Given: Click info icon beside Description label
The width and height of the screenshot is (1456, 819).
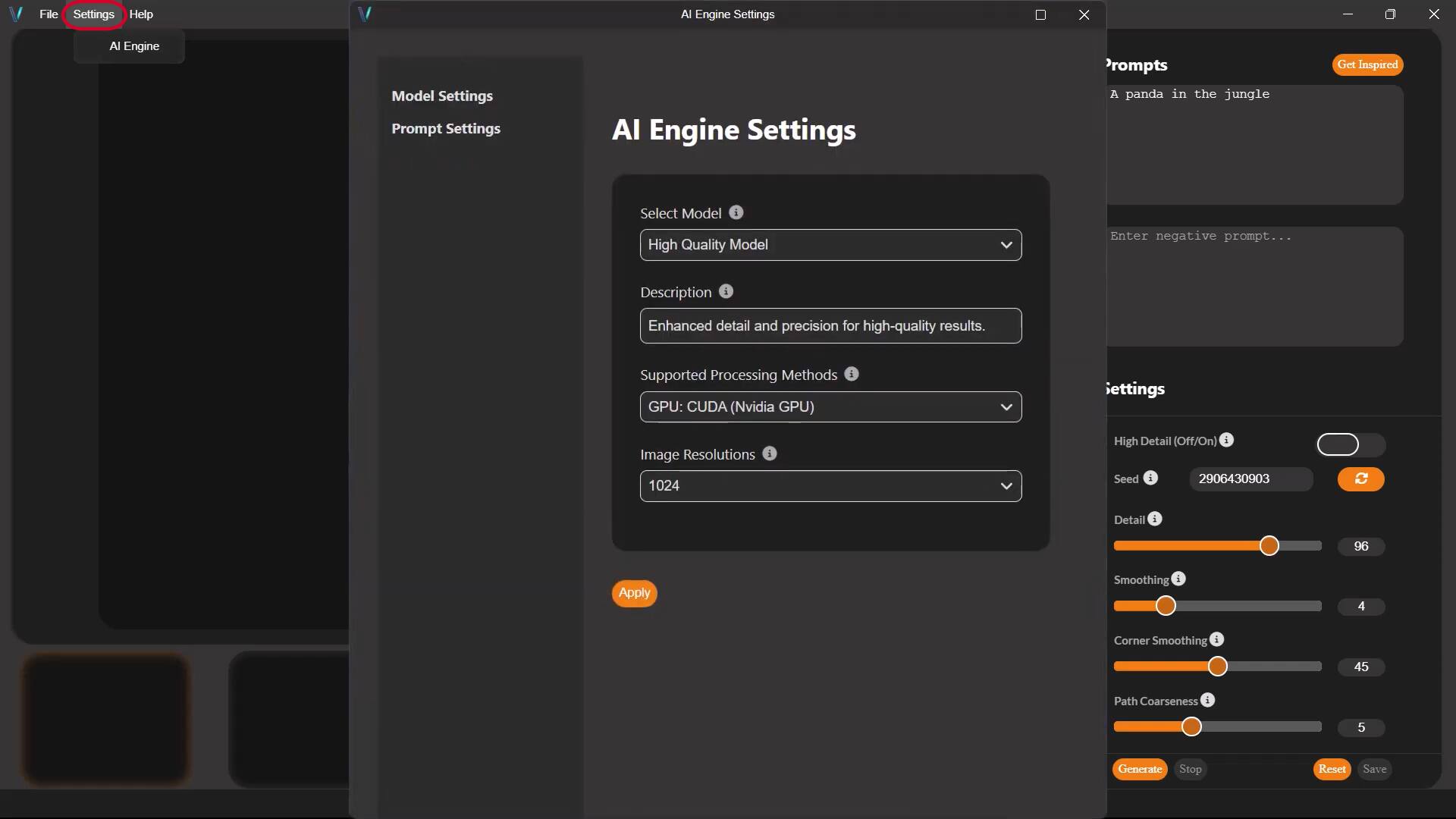Looking at the screenshot, I should coord(726,292).
